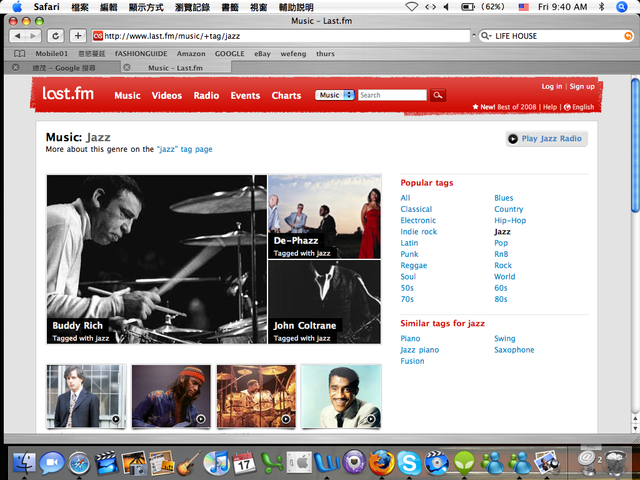
Task: Open Finder from the Dock
Action: (24, 463)
